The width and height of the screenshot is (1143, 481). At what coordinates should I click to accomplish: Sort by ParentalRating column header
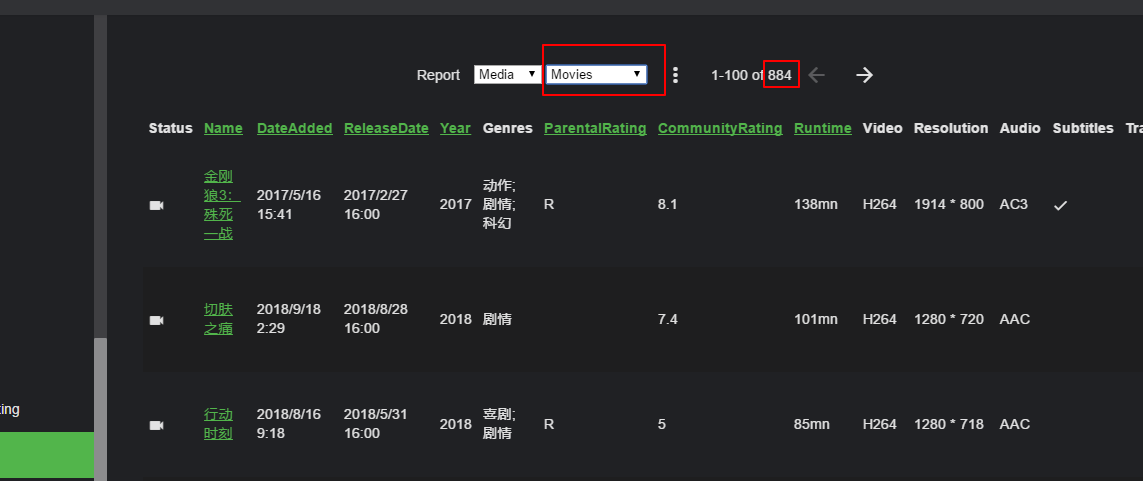(595, 128)
